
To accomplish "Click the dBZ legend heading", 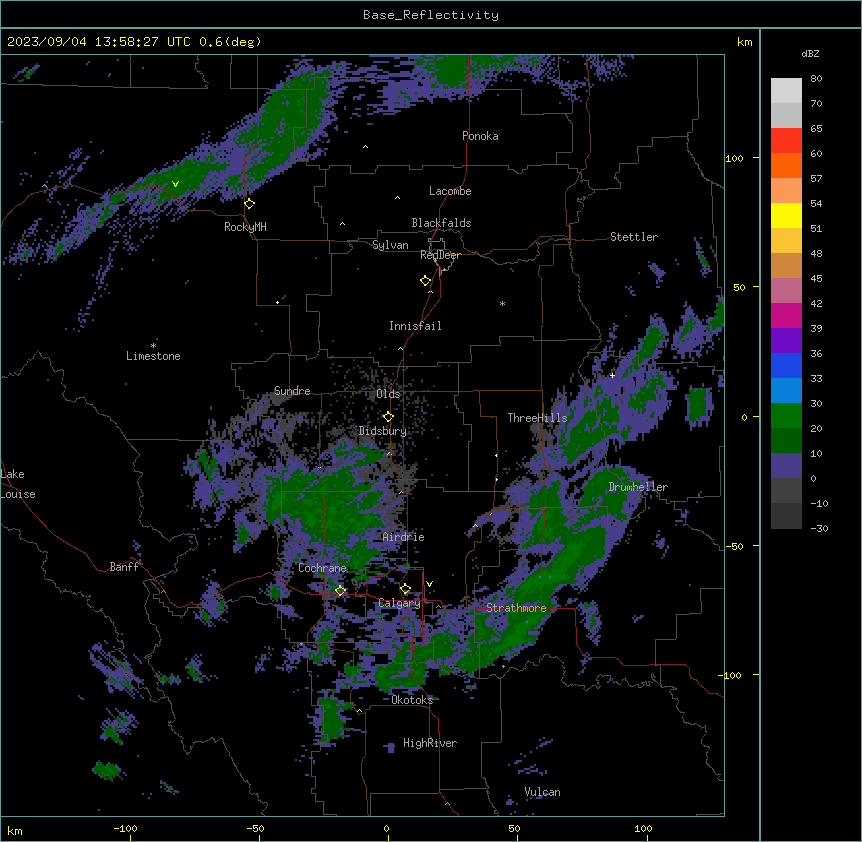I will [810, 53].
